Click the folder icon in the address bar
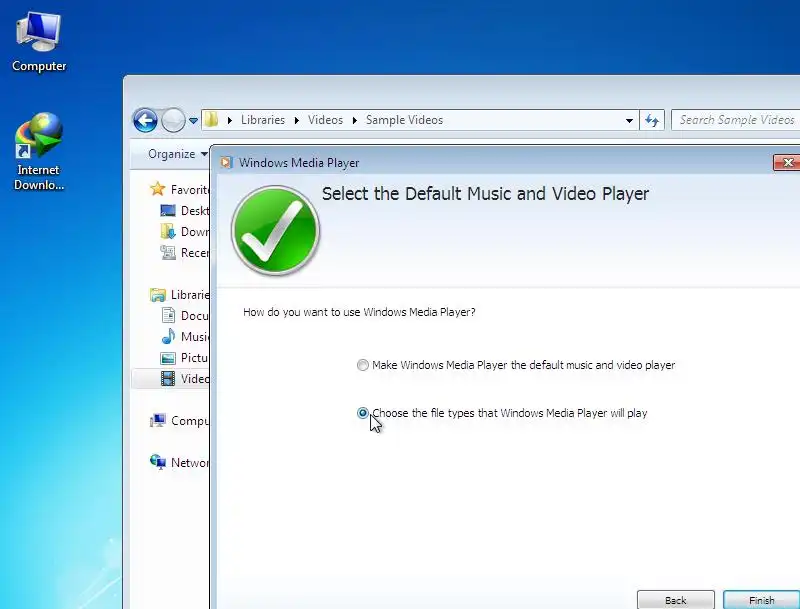The height and width of the screenshot is (609, 800). point(211,120)
